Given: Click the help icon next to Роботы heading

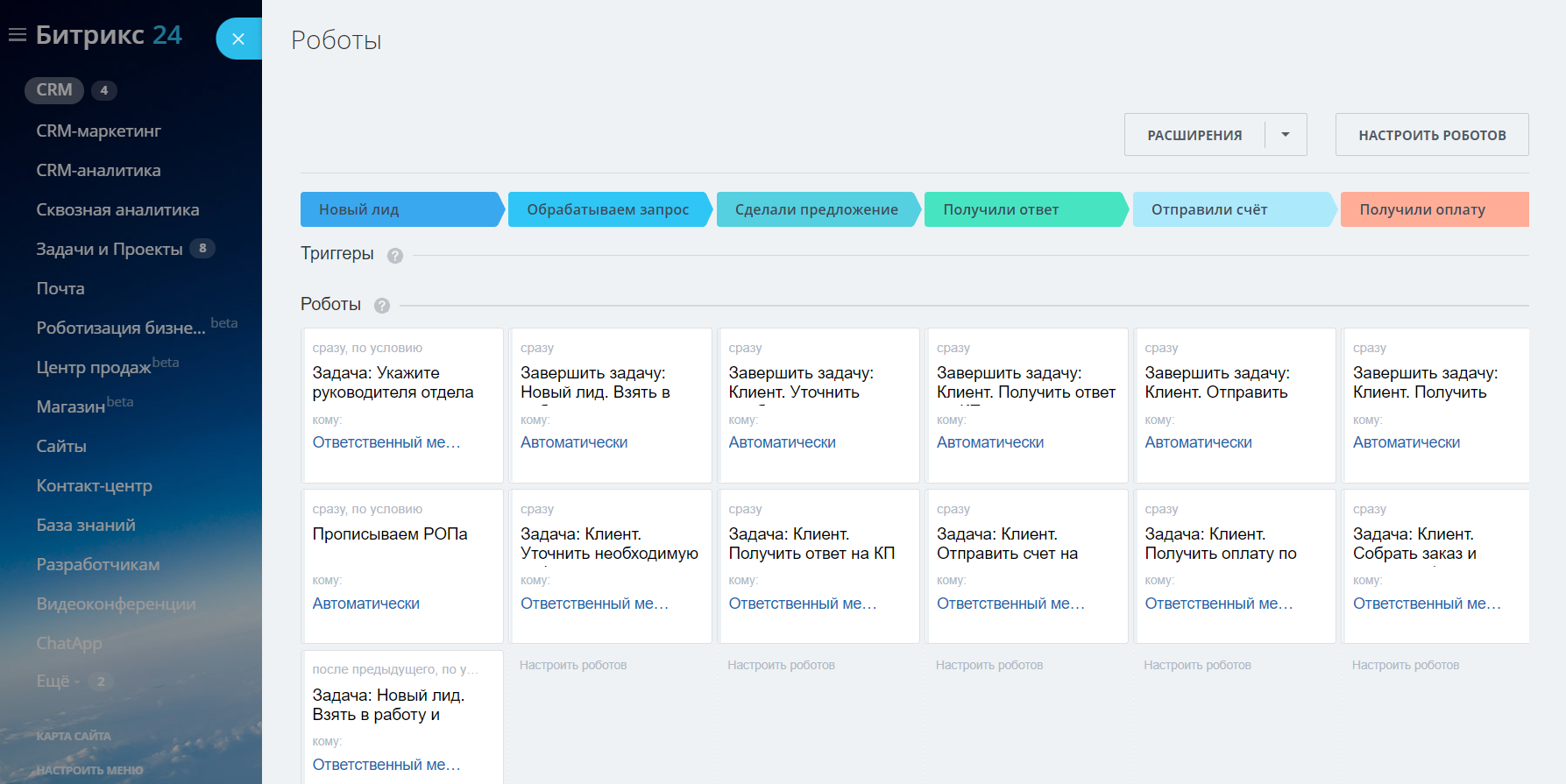Looking at the screenshot, I should pos(382,306).
